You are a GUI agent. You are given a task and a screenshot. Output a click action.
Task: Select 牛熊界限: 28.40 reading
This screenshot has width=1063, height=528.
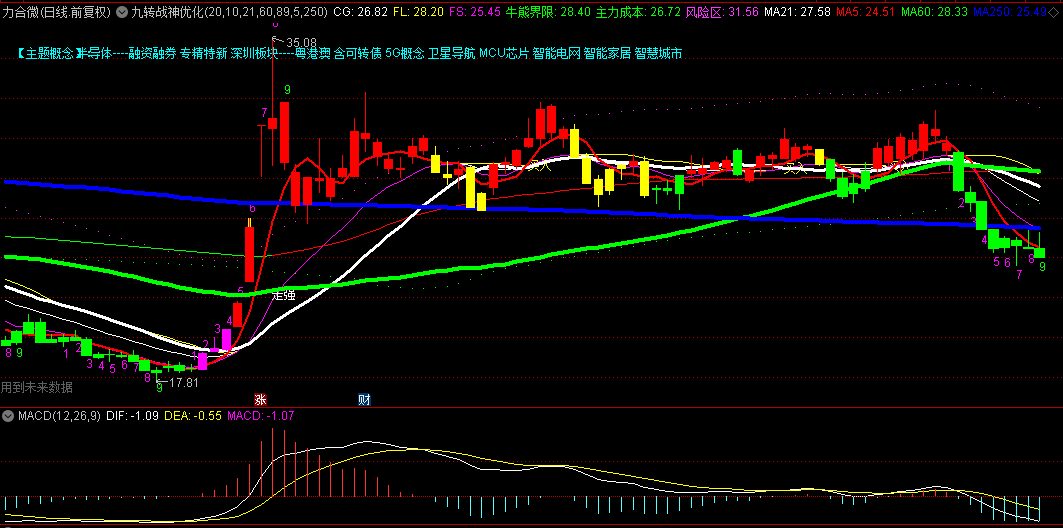[x=548, y=12]
